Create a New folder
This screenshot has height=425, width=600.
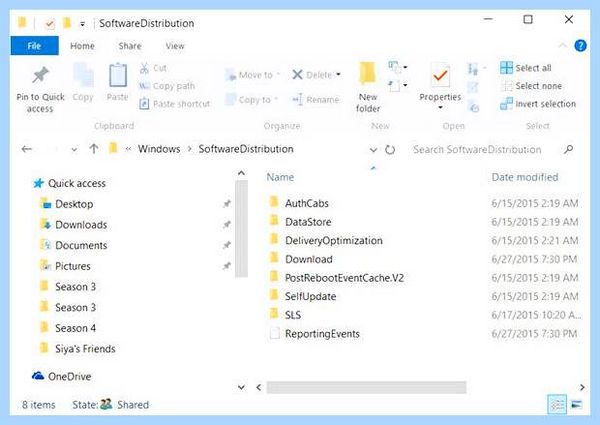(x=368, y=87)
